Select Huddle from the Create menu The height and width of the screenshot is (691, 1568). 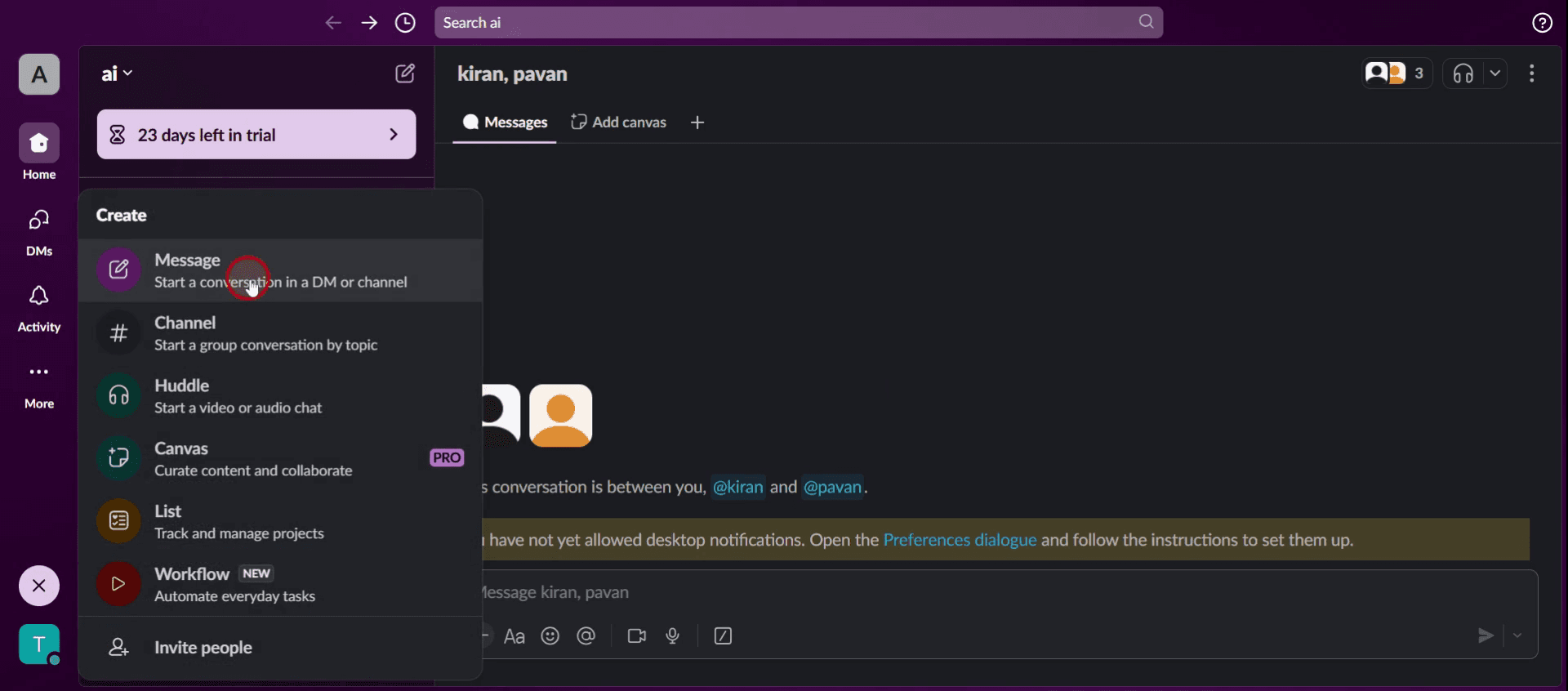[x=280, y=396]
